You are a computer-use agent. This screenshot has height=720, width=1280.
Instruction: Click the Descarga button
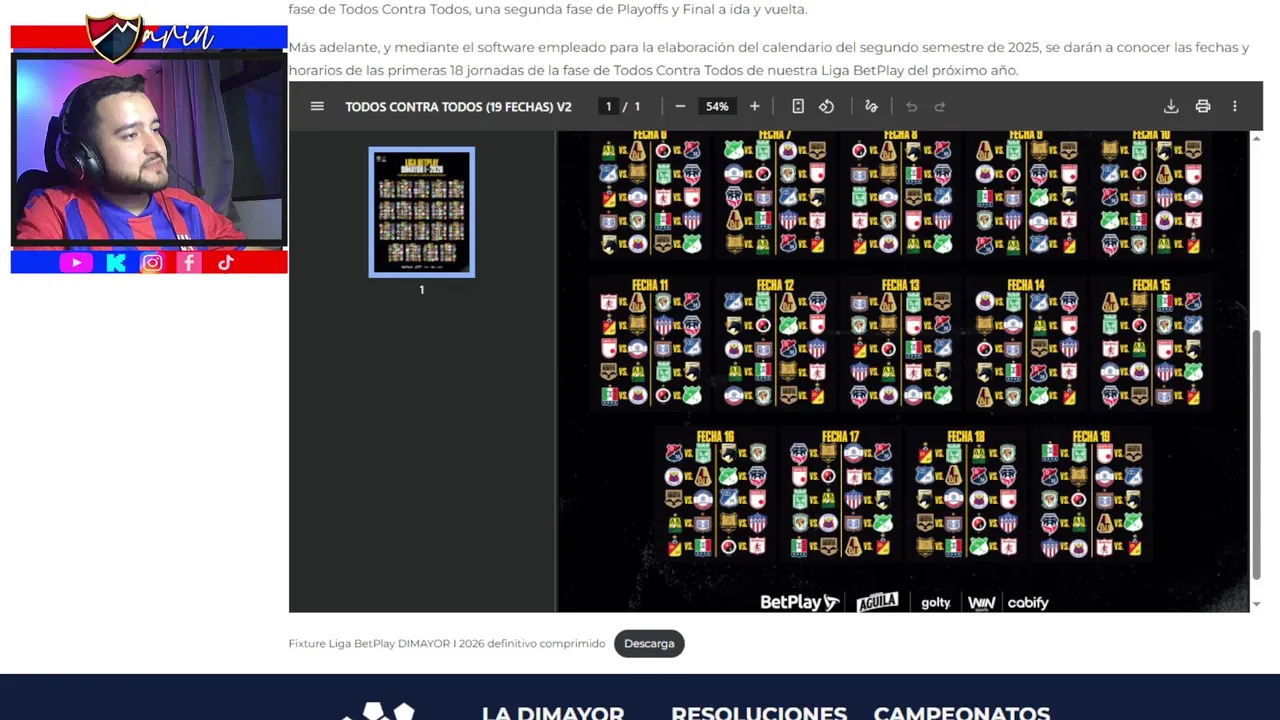tap(649, 643)
